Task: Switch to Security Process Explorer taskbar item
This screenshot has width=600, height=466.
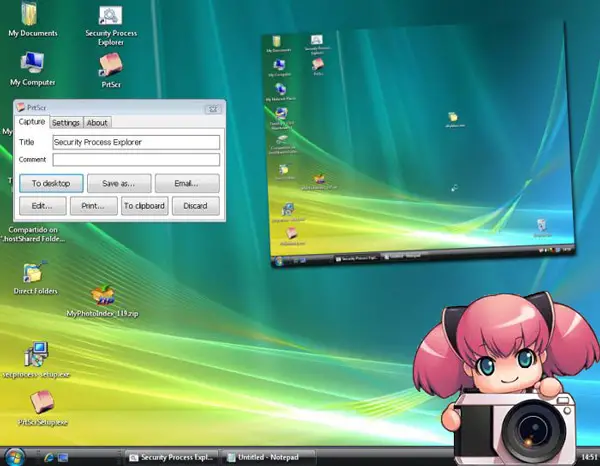Action: [171, 457]
